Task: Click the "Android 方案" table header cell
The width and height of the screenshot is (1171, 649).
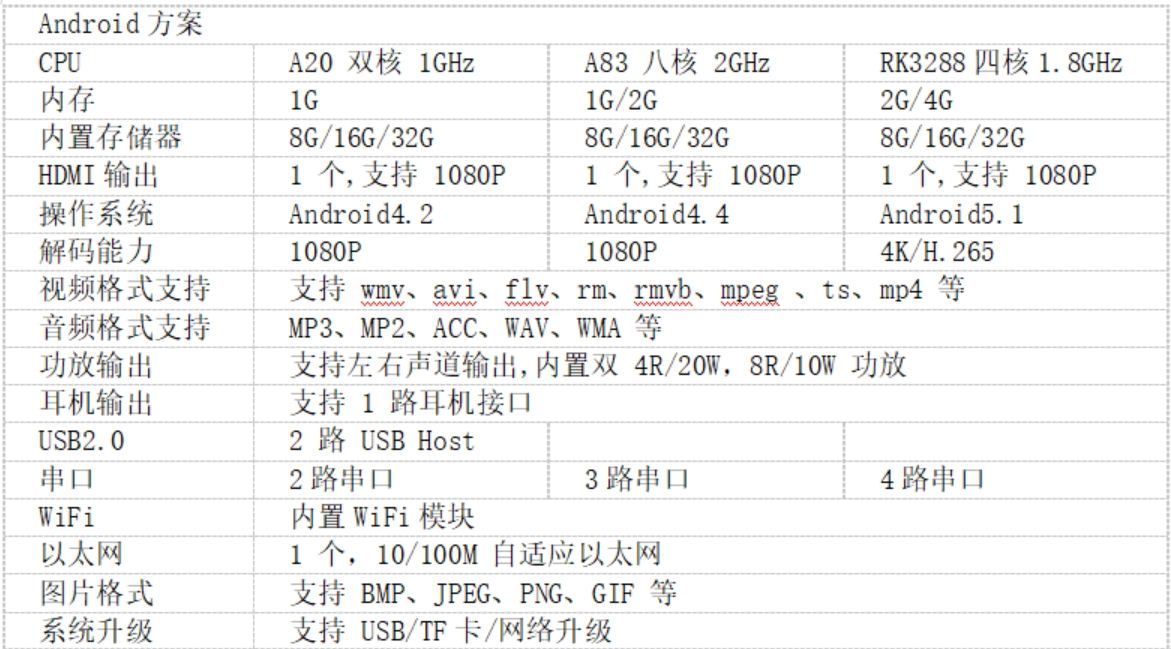Action: coord(120,25)
